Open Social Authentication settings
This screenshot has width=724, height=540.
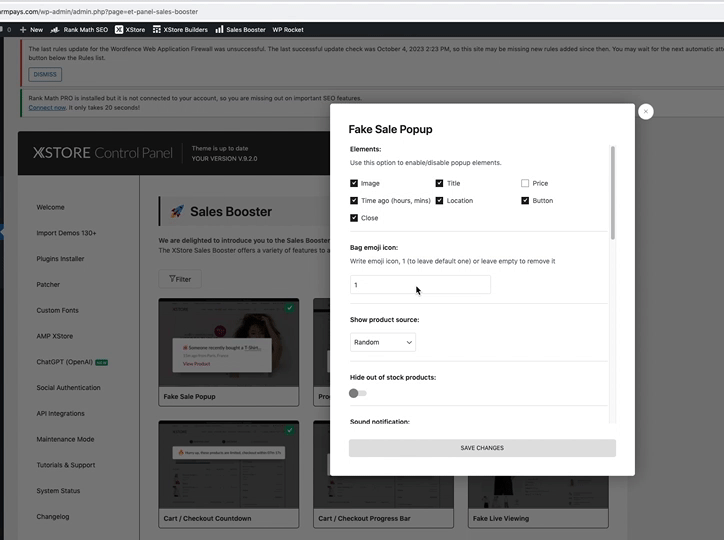coord(68,388)
